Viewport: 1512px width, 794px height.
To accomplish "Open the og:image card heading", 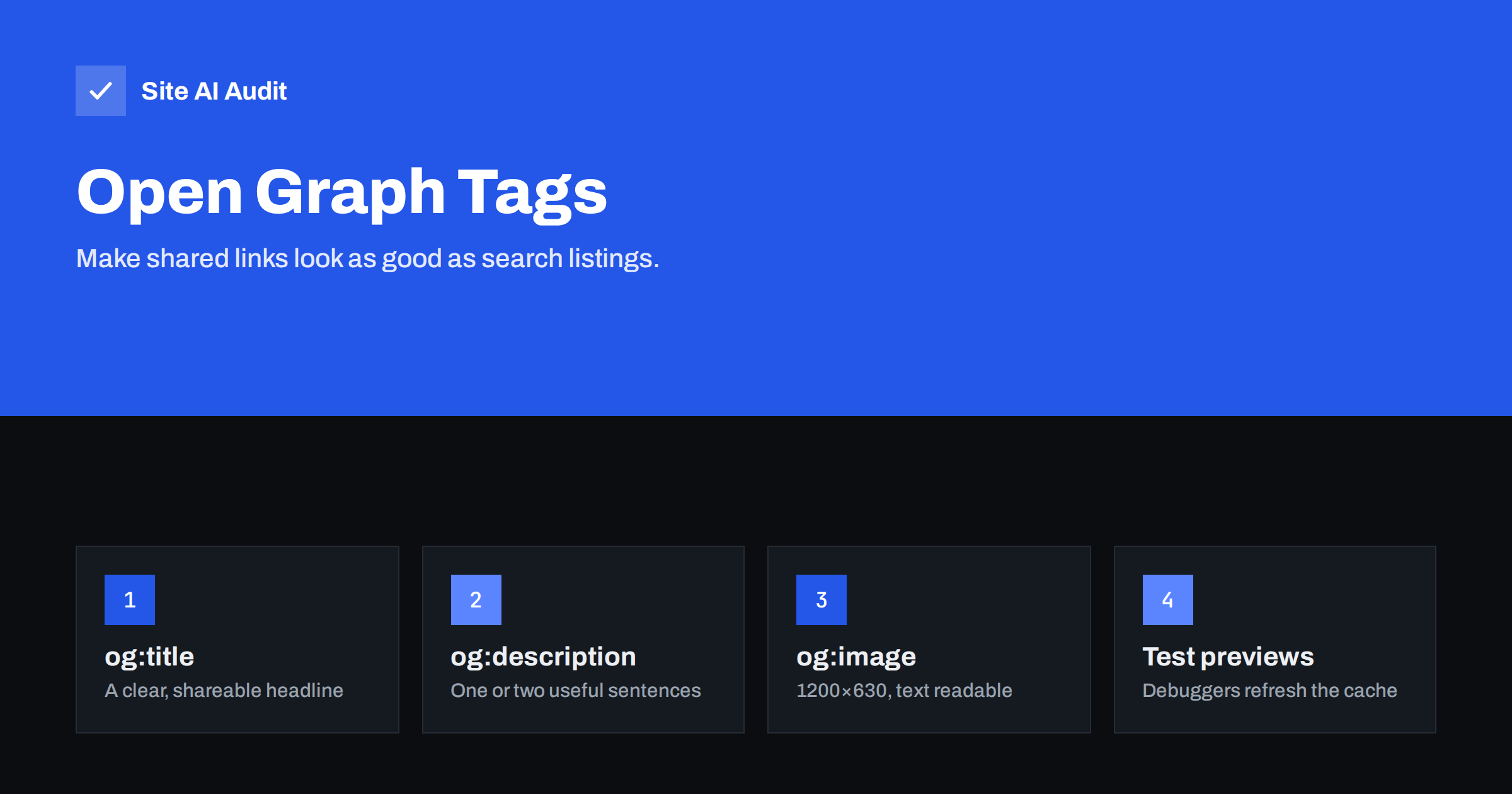I will click(856, 657).
